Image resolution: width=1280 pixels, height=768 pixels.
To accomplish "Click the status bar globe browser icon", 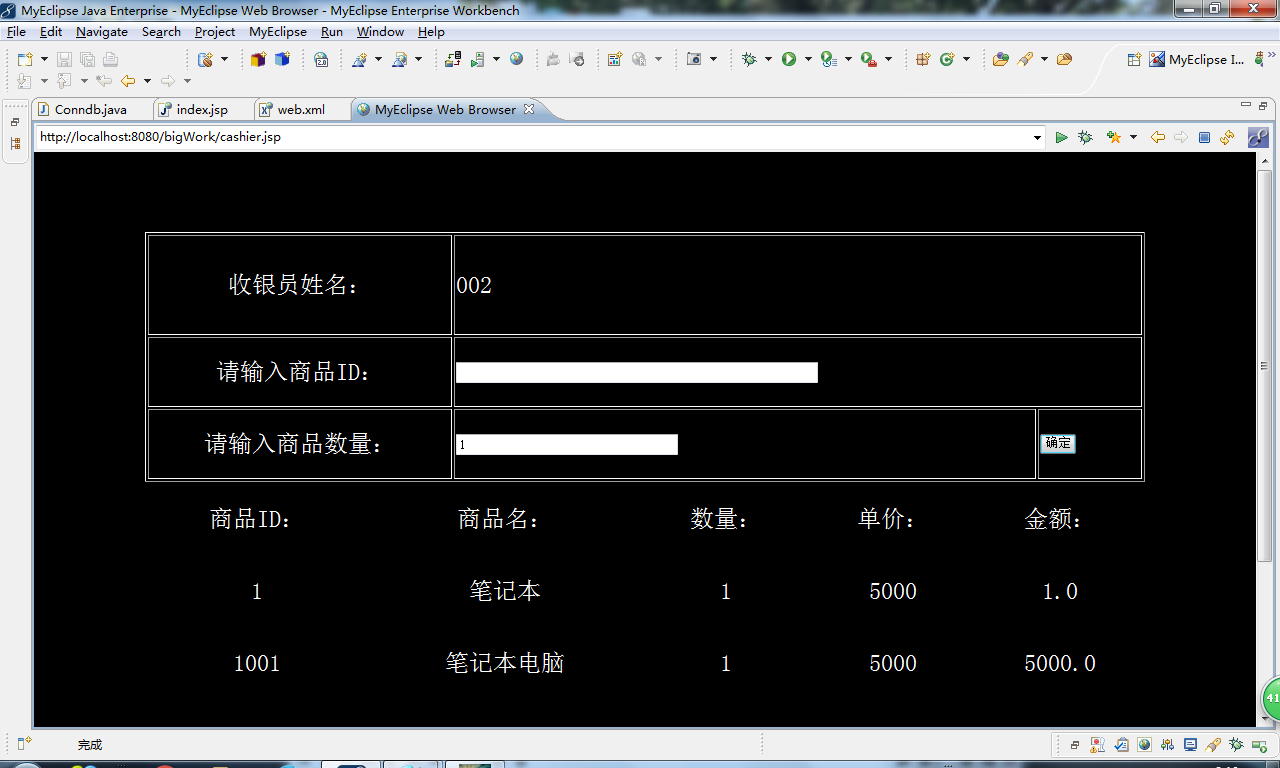I will [x=1144, y=745].
